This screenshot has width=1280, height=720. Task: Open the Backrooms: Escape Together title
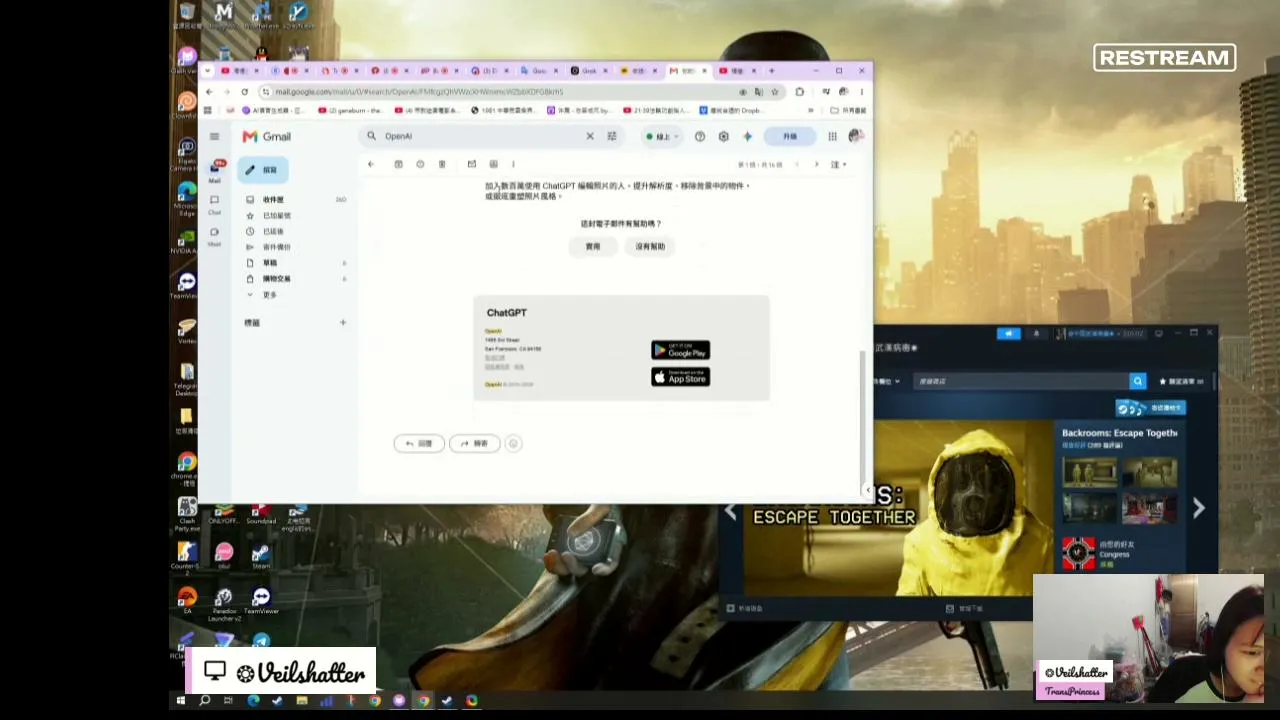pos(1119,433)
